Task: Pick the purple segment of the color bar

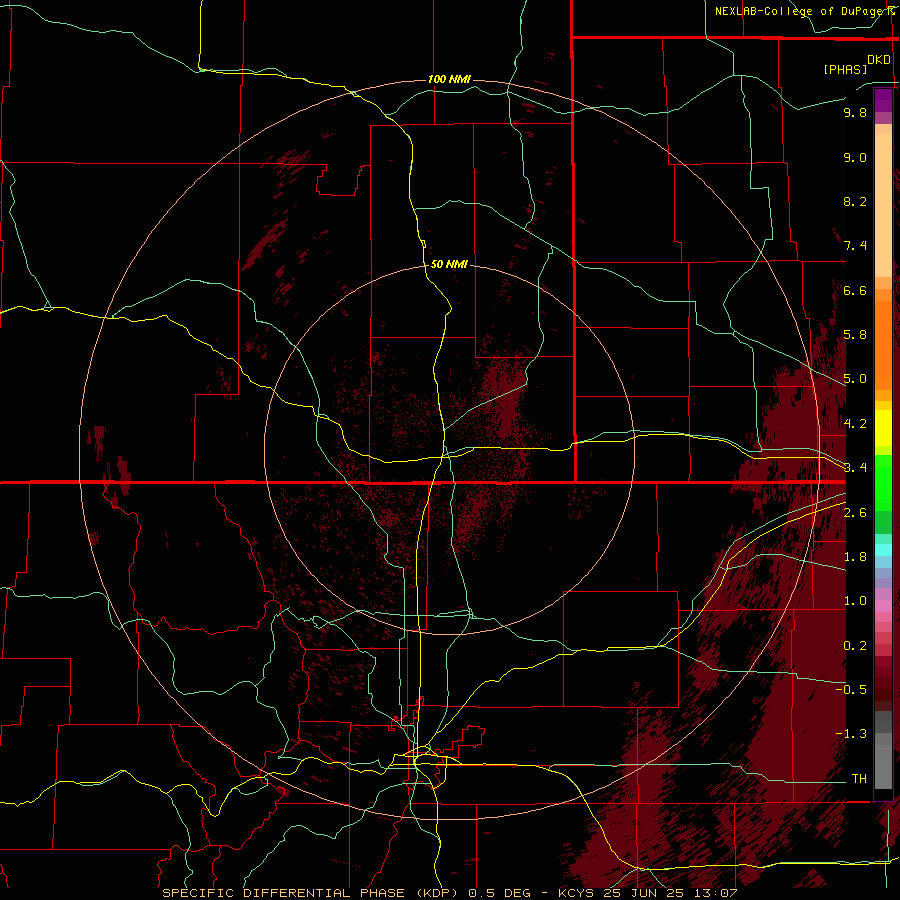Action: pos(883,100)
